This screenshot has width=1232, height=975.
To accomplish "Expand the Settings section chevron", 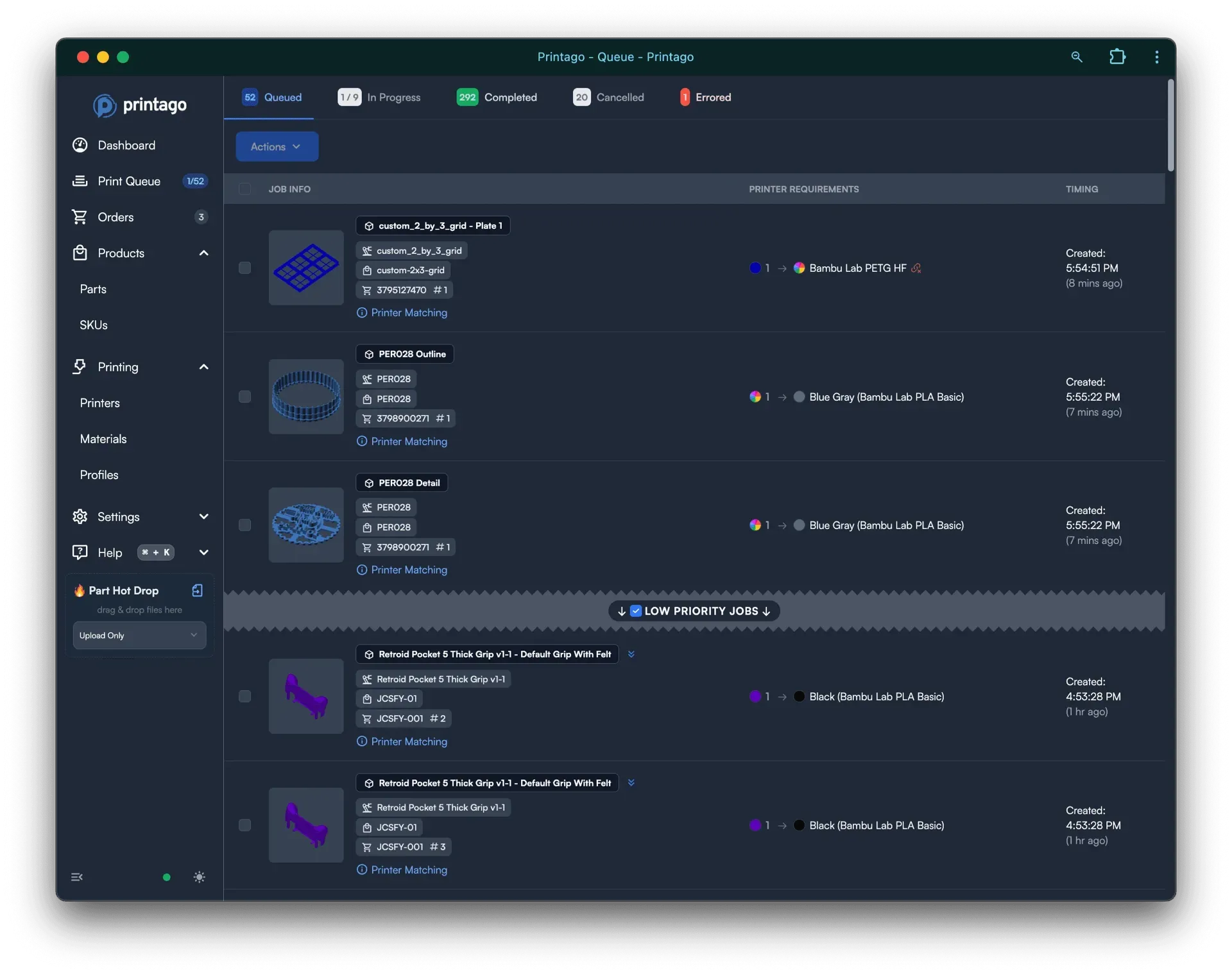I will click(204, 516).
